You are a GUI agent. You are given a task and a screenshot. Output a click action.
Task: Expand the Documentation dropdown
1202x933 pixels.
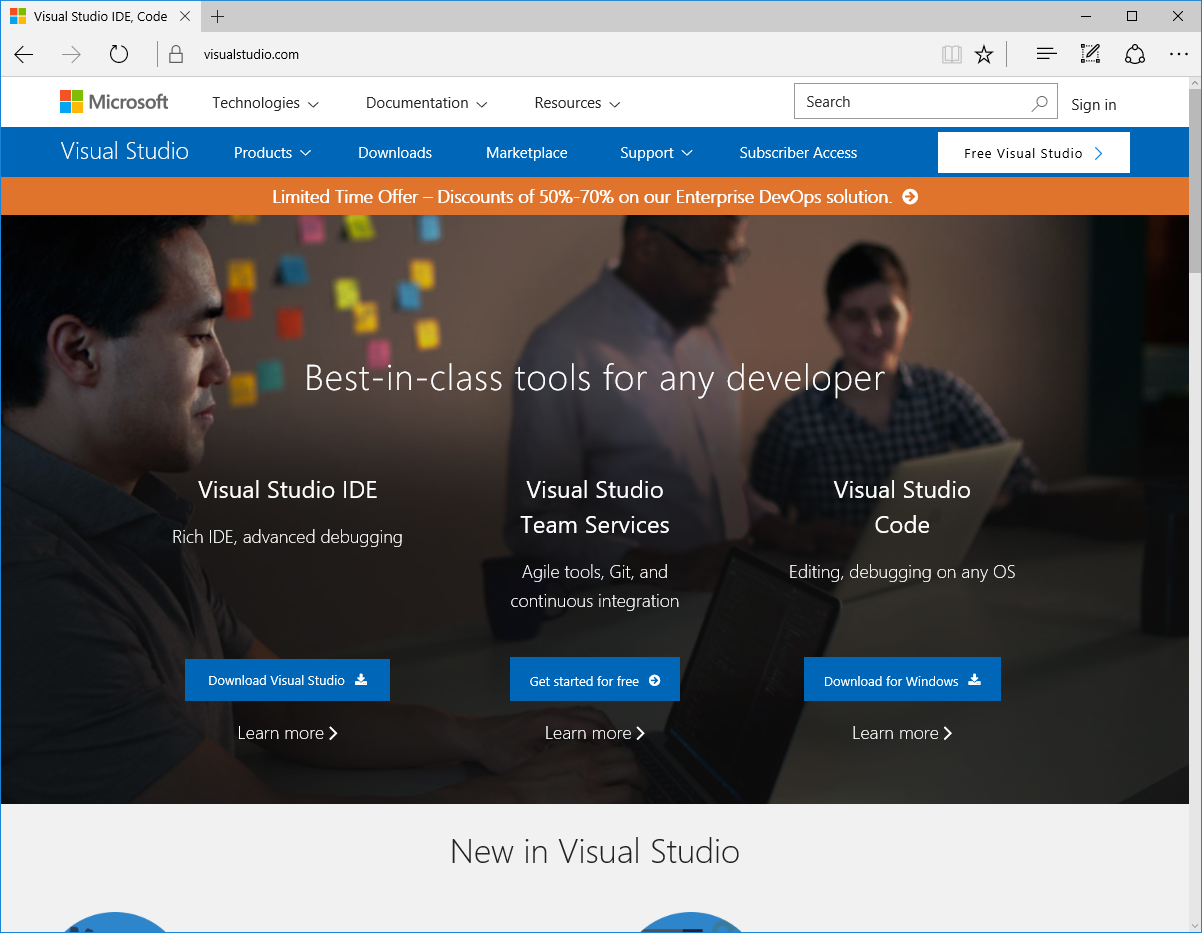tap(426, 103)
